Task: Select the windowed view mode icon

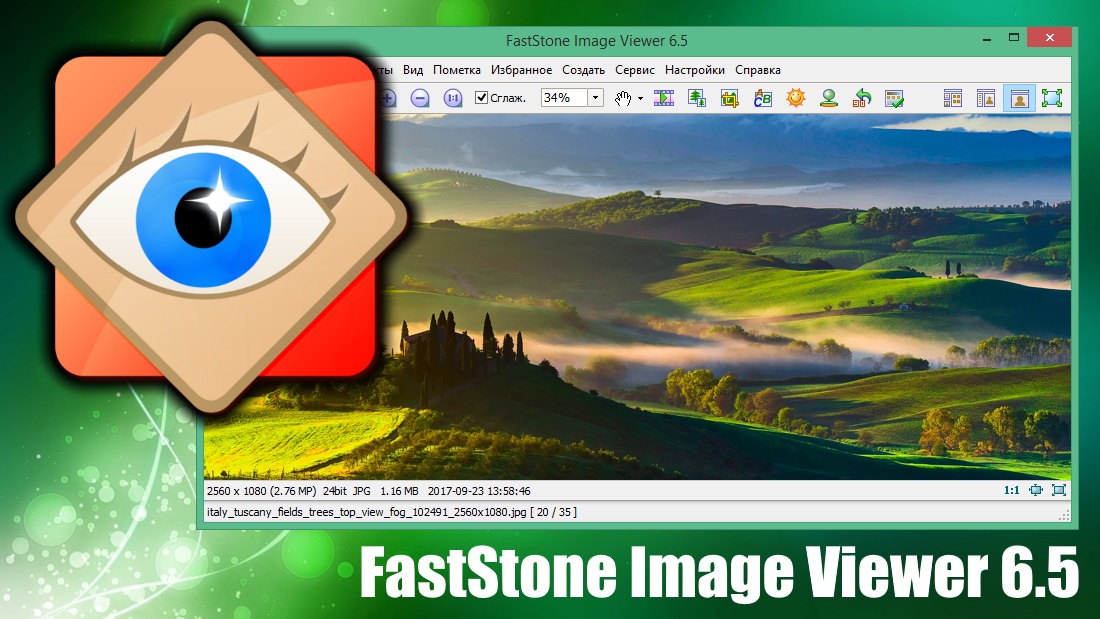Action: click(1019, 98)
